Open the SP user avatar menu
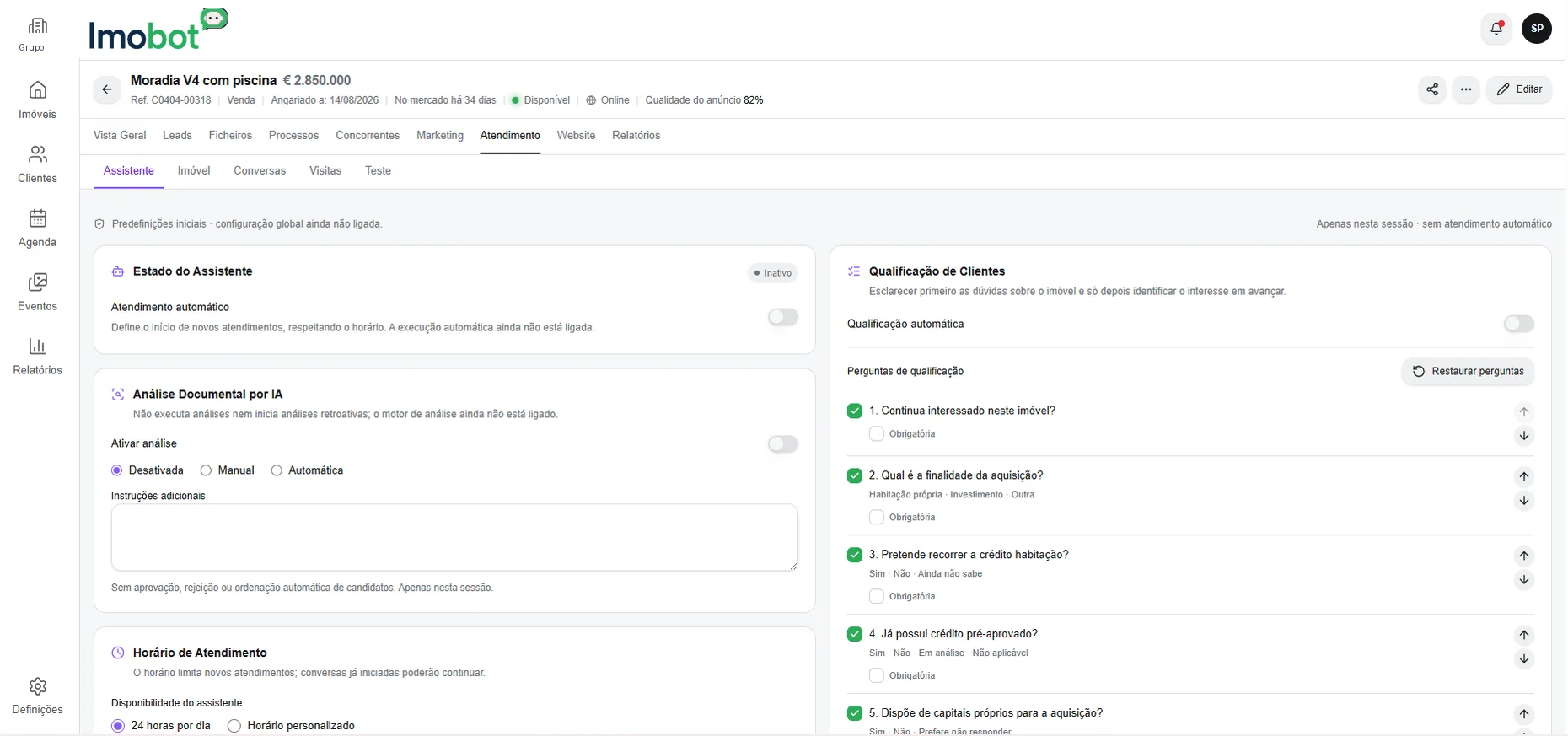Screen dimensions: 1568x736 1537,28
